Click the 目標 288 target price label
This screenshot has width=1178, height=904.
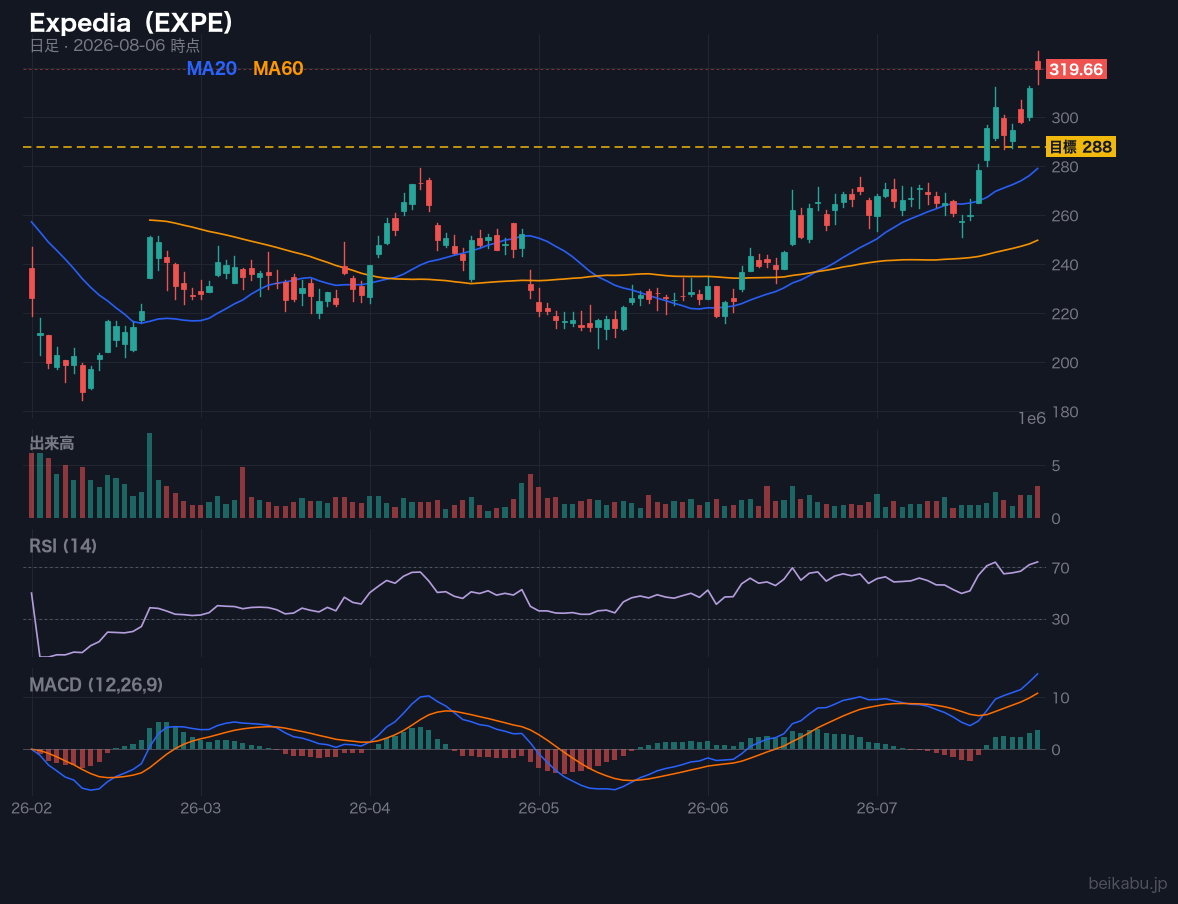[1080, 147]
